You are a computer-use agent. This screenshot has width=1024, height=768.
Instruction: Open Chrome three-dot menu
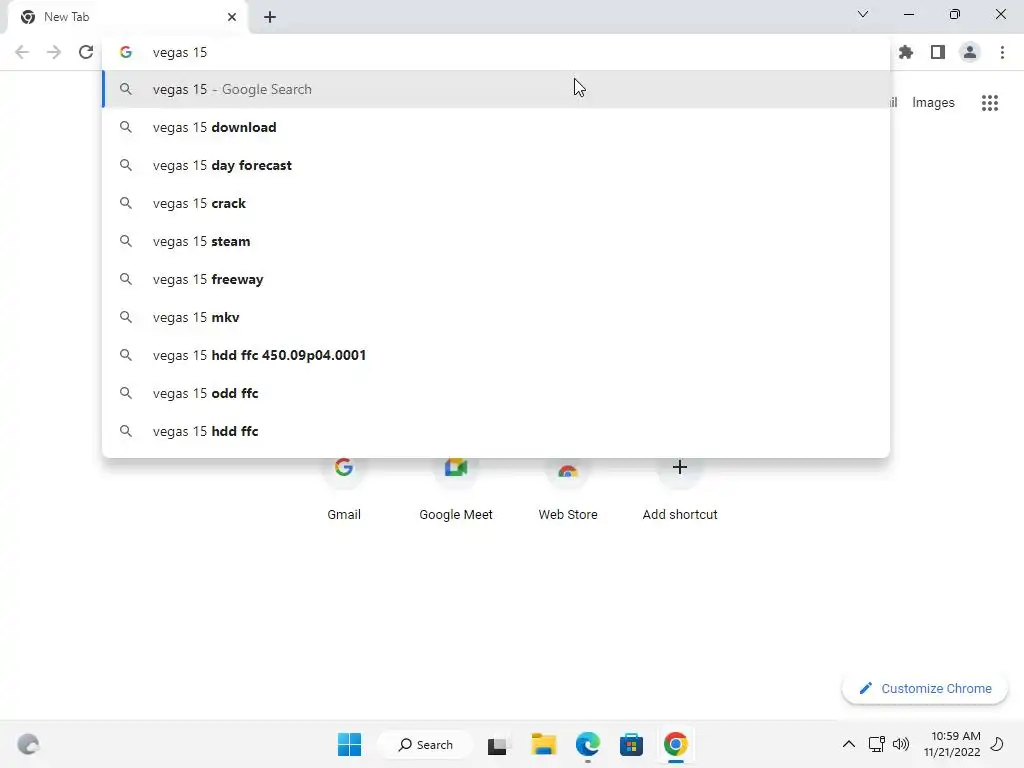(1002, 52)
